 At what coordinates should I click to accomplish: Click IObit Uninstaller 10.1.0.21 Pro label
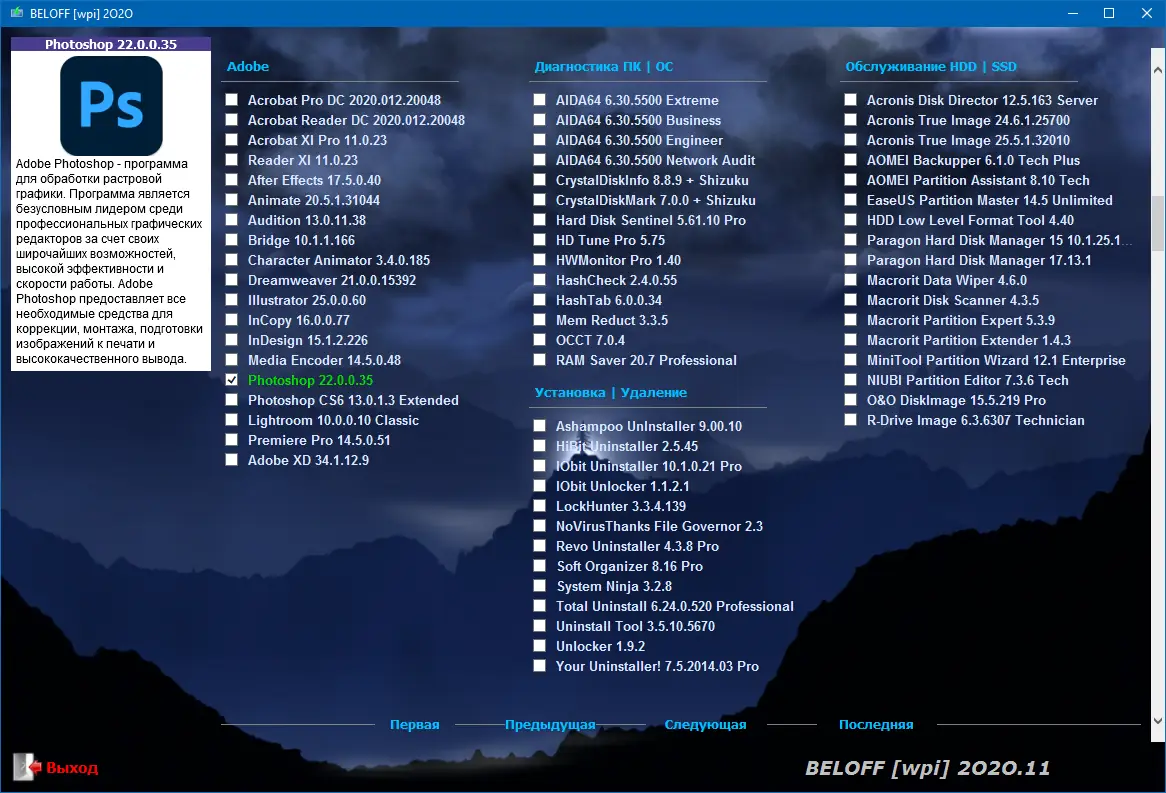648,466
